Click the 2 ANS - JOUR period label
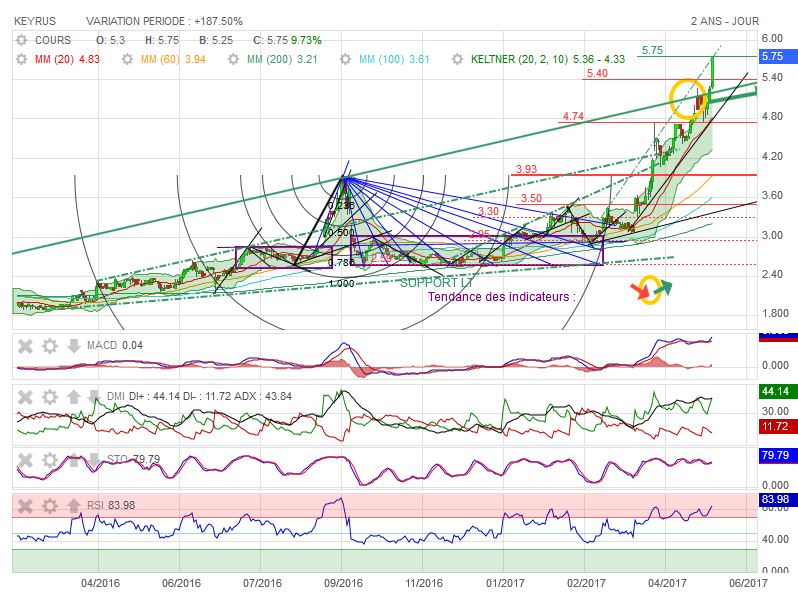The height and width of the screenshot is (594, 798). (725, 21)
